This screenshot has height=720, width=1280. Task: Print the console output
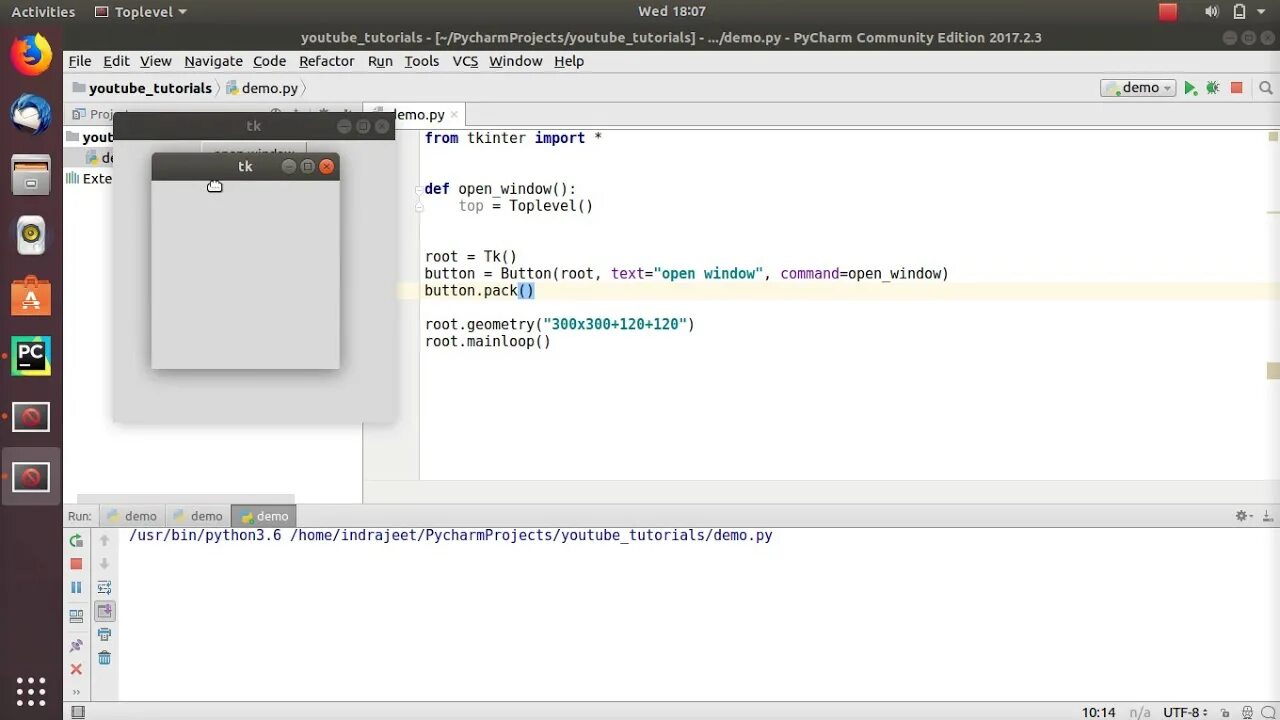pyautogui.click(x=104, y=634)
